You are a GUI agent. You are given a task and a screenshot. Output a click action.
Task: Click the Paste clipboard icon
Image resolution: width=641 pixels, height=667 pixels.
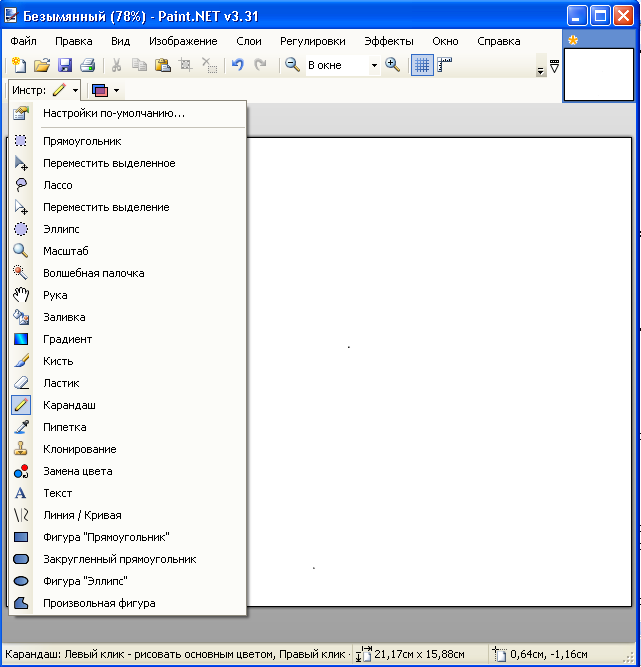click(x=162, y=65)
